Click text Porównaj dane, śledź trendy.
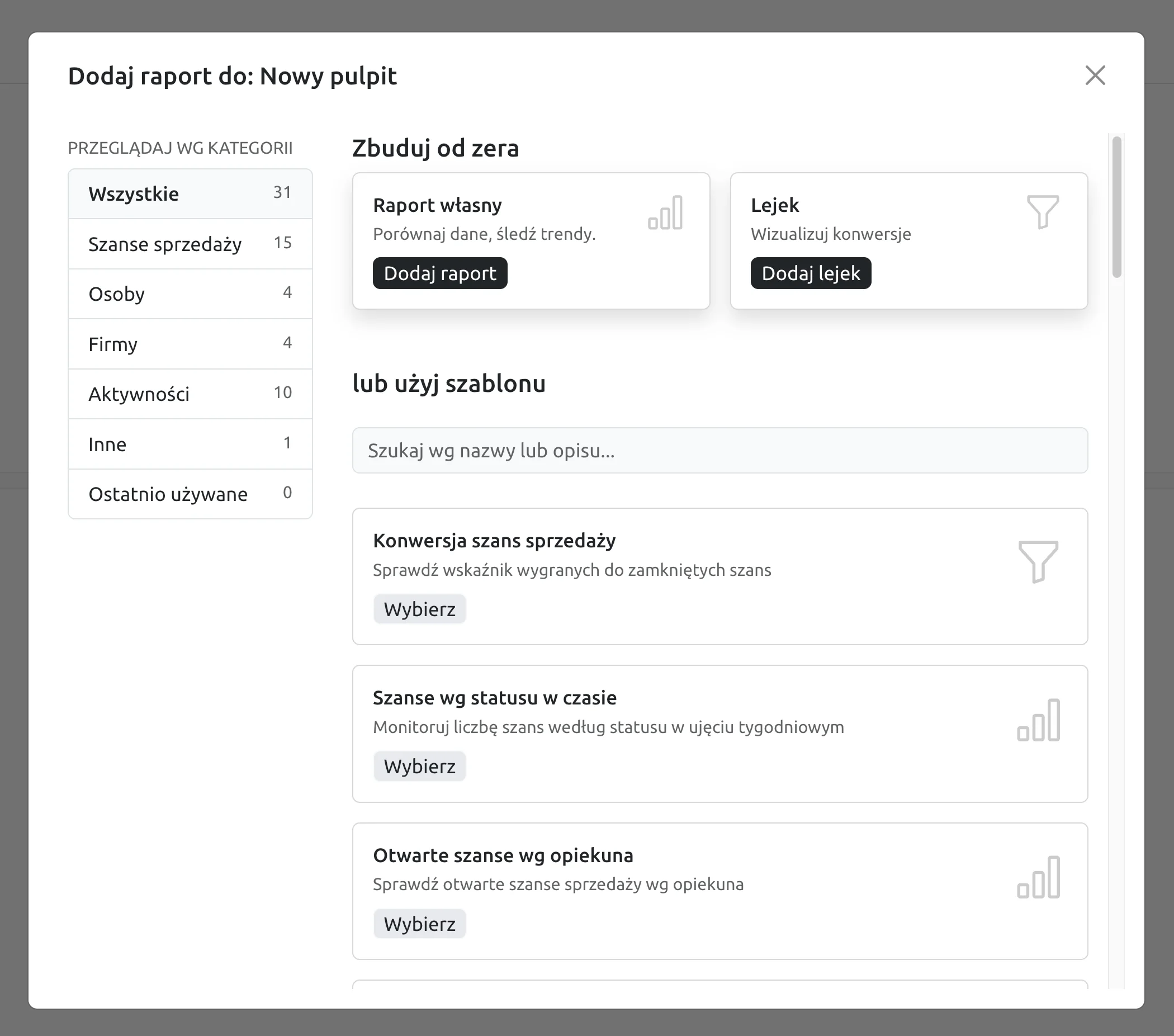Image resolution: width=1174 pixels, height=1036 pixels. (x=484, y=234)
